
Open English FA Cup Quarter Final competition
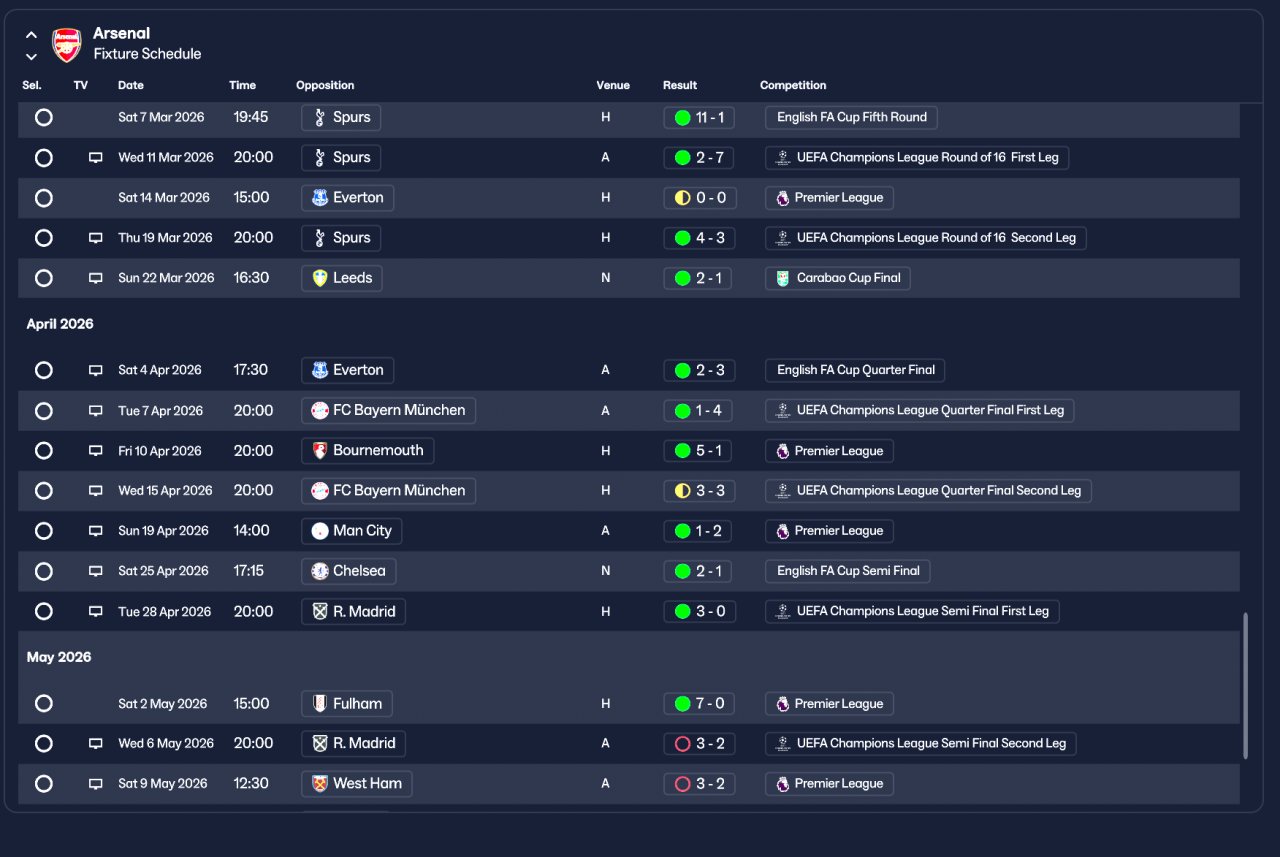[855, 370]
